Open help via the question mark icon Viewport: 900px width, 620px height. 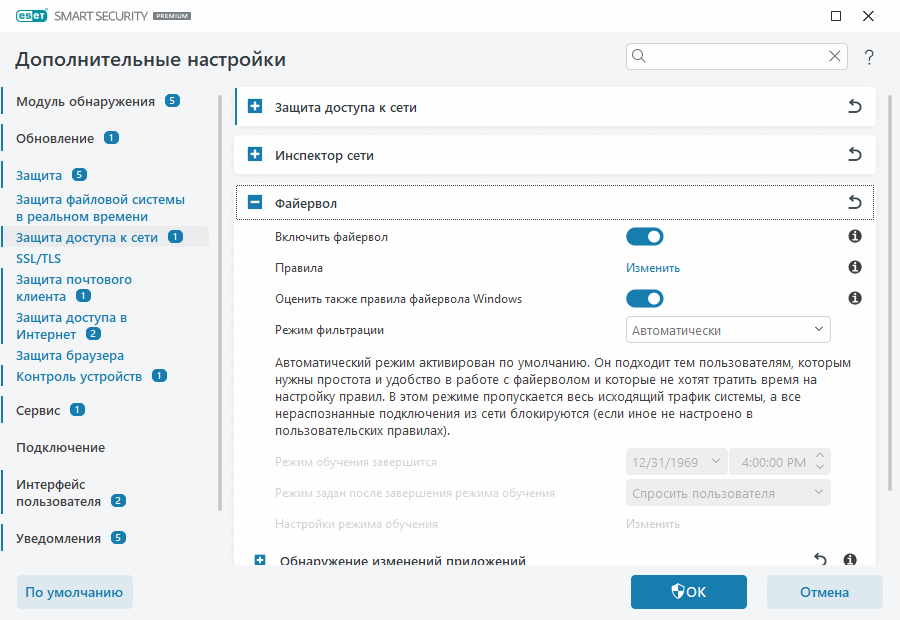click(x=868, y=58)
